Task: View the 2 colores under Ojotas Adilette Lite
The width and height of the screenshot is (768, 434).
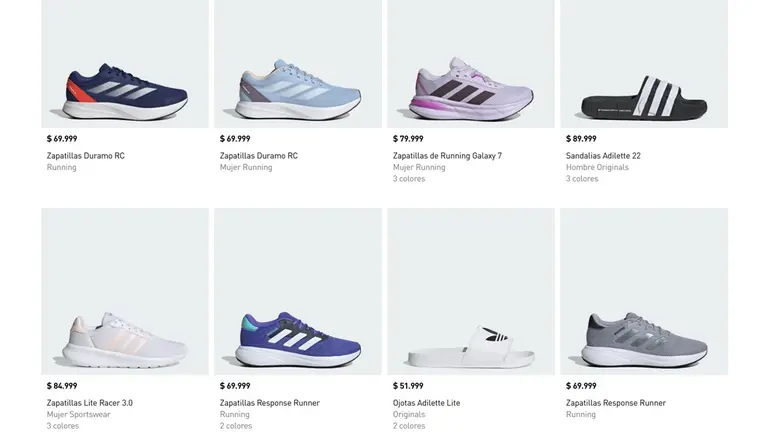Action: 409,426
